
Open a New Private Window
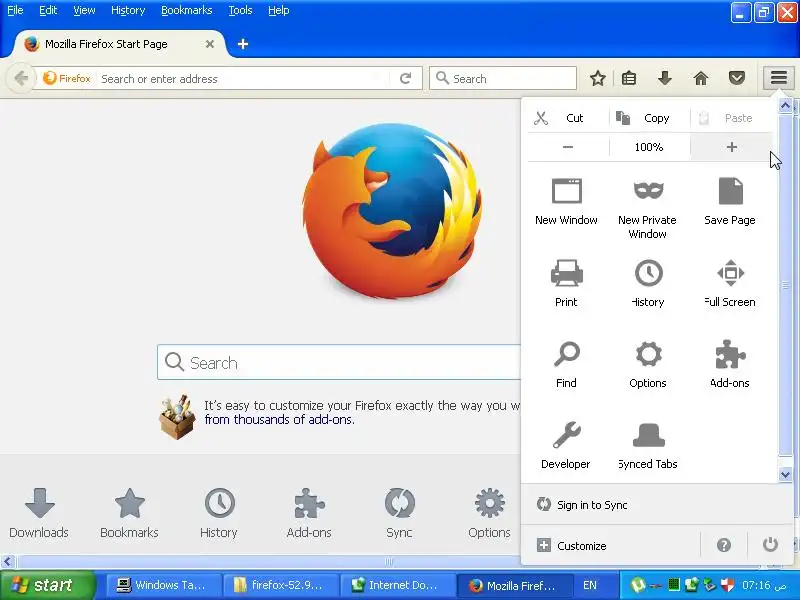pos(647,208)
